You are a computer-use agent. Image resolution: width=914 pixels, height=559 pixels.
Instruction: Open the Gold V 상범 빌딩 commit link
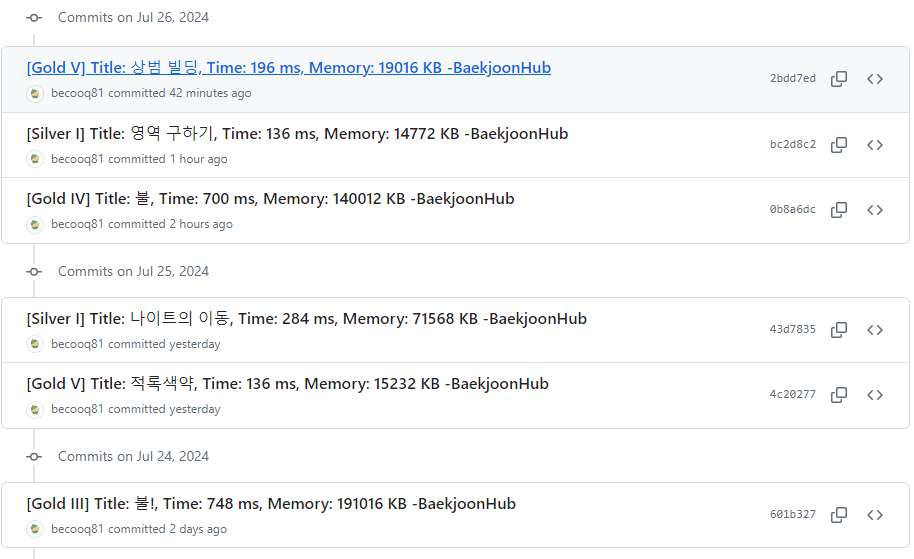coord(289,68)
